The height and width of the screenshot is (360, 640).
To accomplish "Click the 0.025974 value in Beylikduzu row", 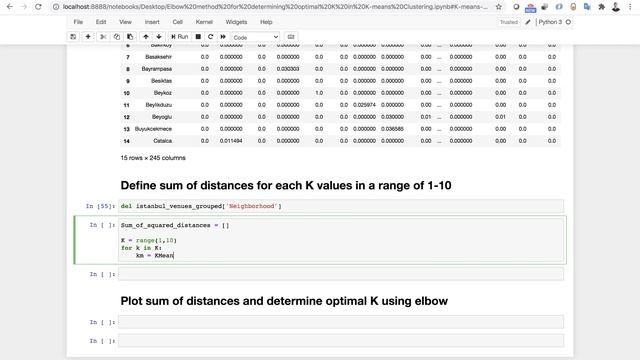I will [x=364, y=105].
